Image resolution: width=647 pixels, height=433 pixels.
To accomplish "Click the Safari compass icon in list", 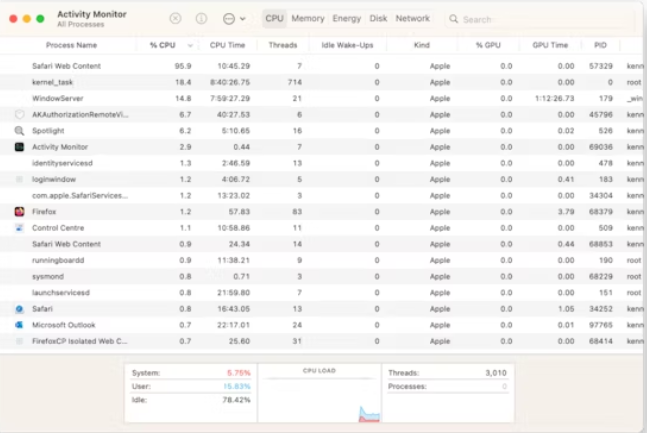I will point(19,308).
